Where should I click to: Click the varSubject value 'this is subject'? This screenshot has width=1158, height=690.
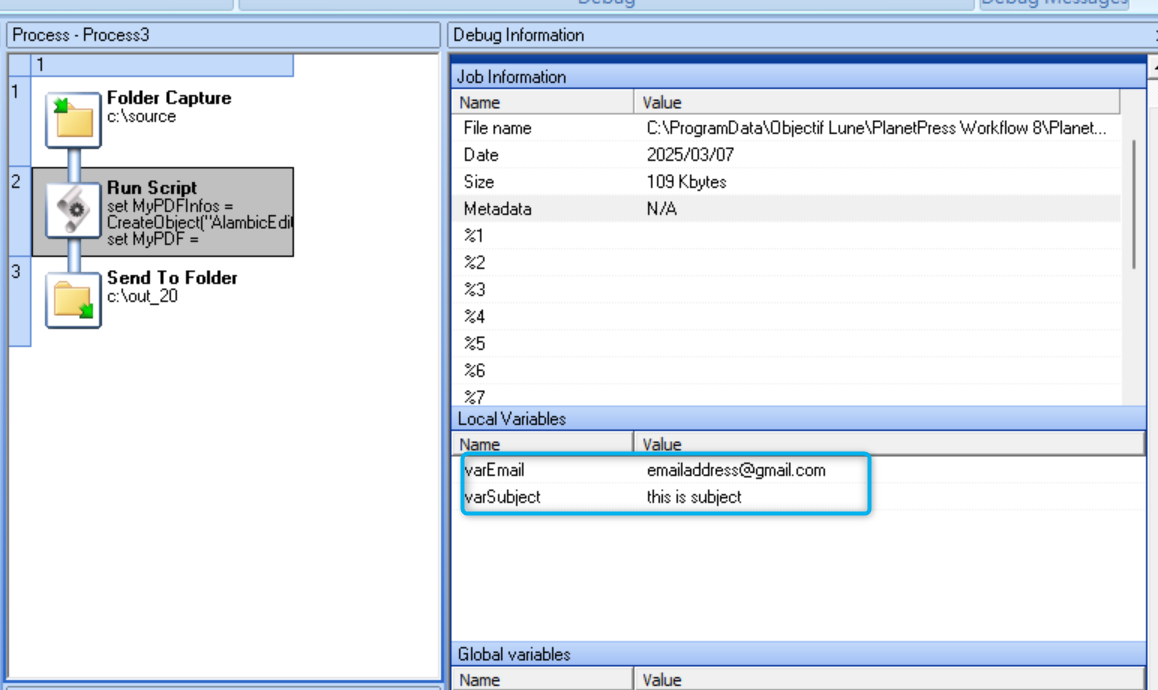click(x=694, y=497)
